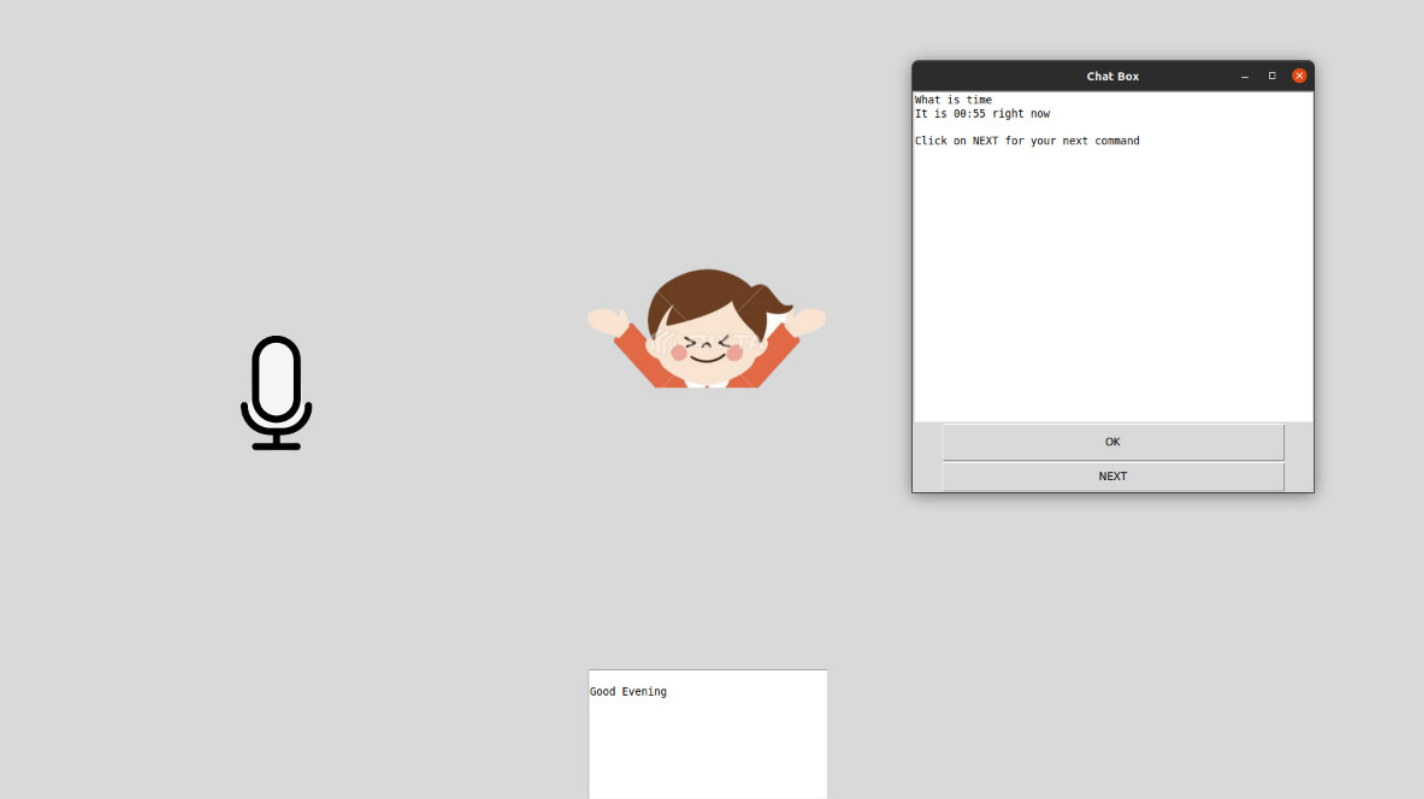Close the Chat Box window
Screen dimensions: 1424x799
click(1299, 76)
